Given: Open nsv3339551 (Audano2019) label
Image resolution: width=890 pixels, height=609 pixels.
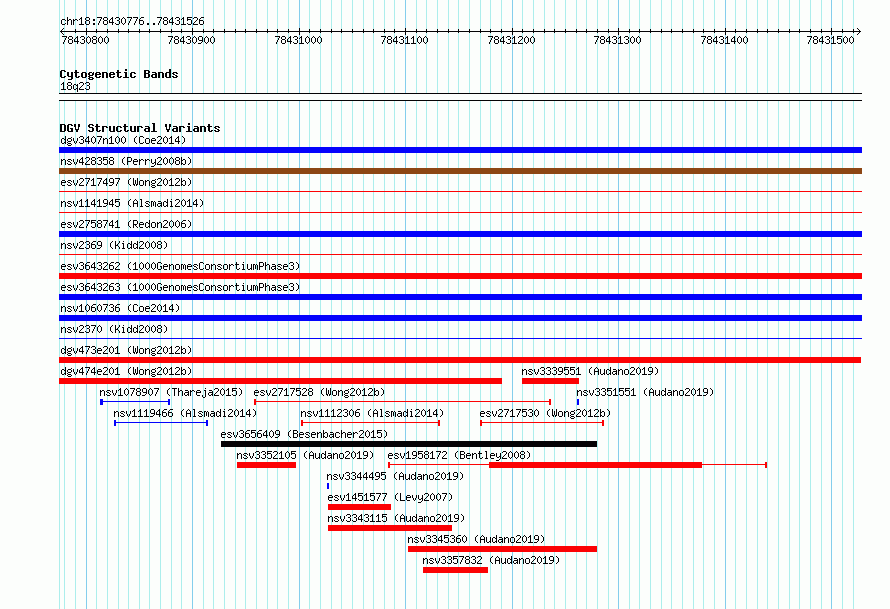Looking at the screenshot, I should coord(590,371).
